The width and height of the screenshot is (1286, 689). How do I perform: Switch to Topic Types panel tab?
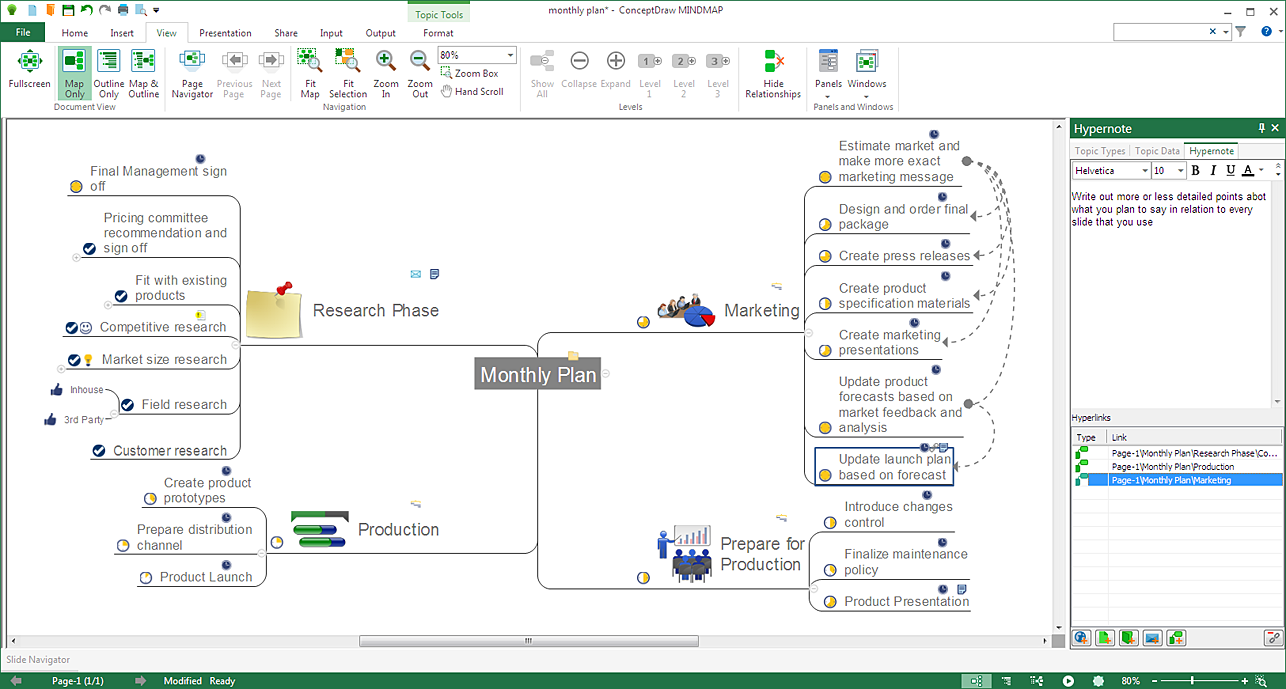tap(1100, 151)
